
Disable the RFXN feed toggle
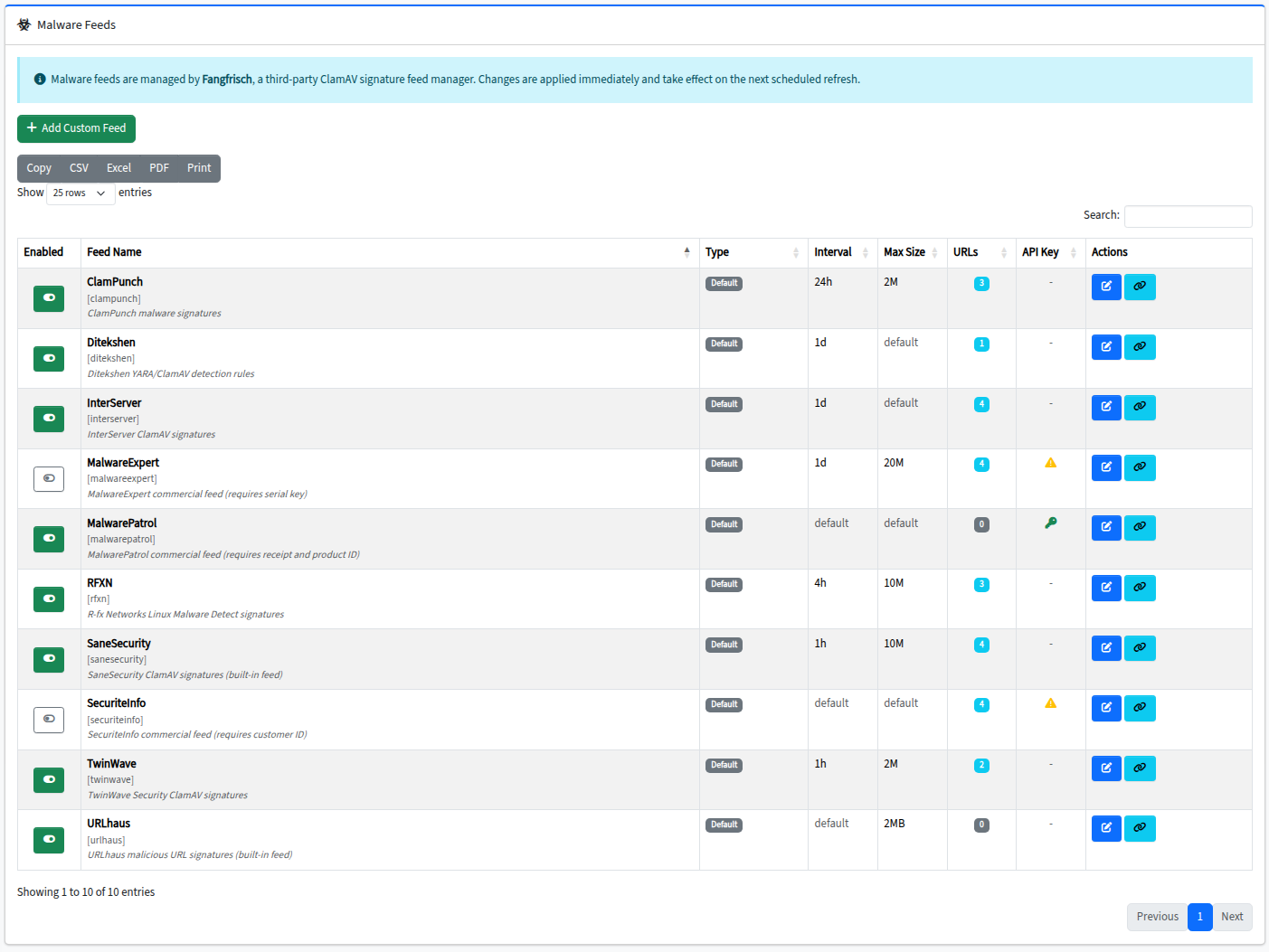[49, 599]
